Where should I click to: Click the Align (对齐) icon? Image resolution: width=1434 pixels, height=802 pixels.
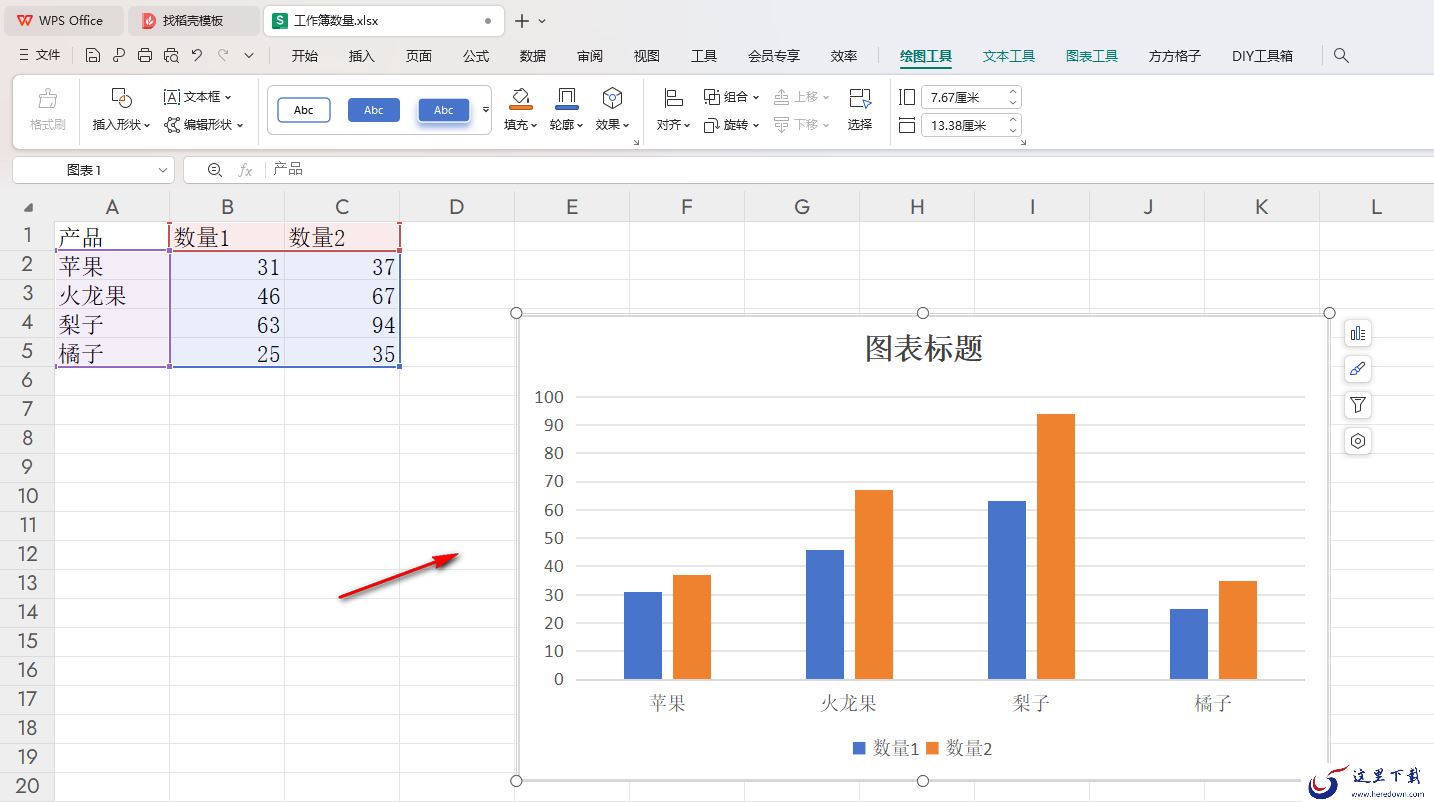tap(674, 98)
